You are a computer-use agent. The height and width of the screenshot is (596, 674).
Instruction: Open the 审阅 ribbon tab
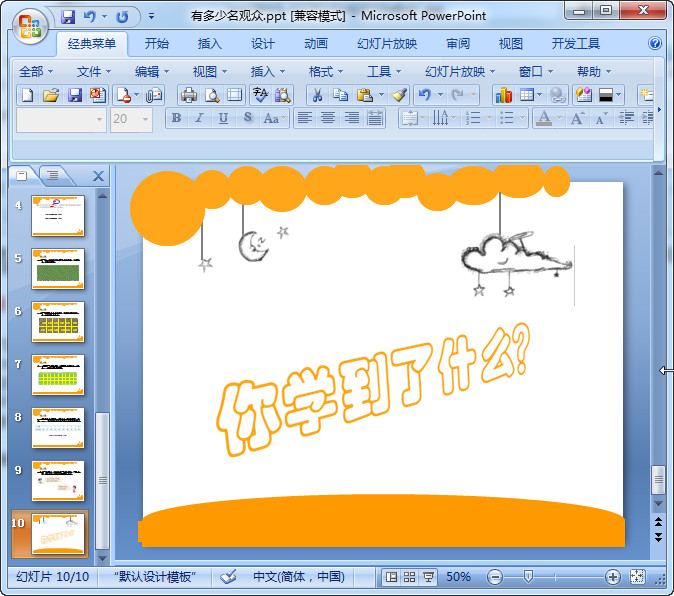coord(458,43)
